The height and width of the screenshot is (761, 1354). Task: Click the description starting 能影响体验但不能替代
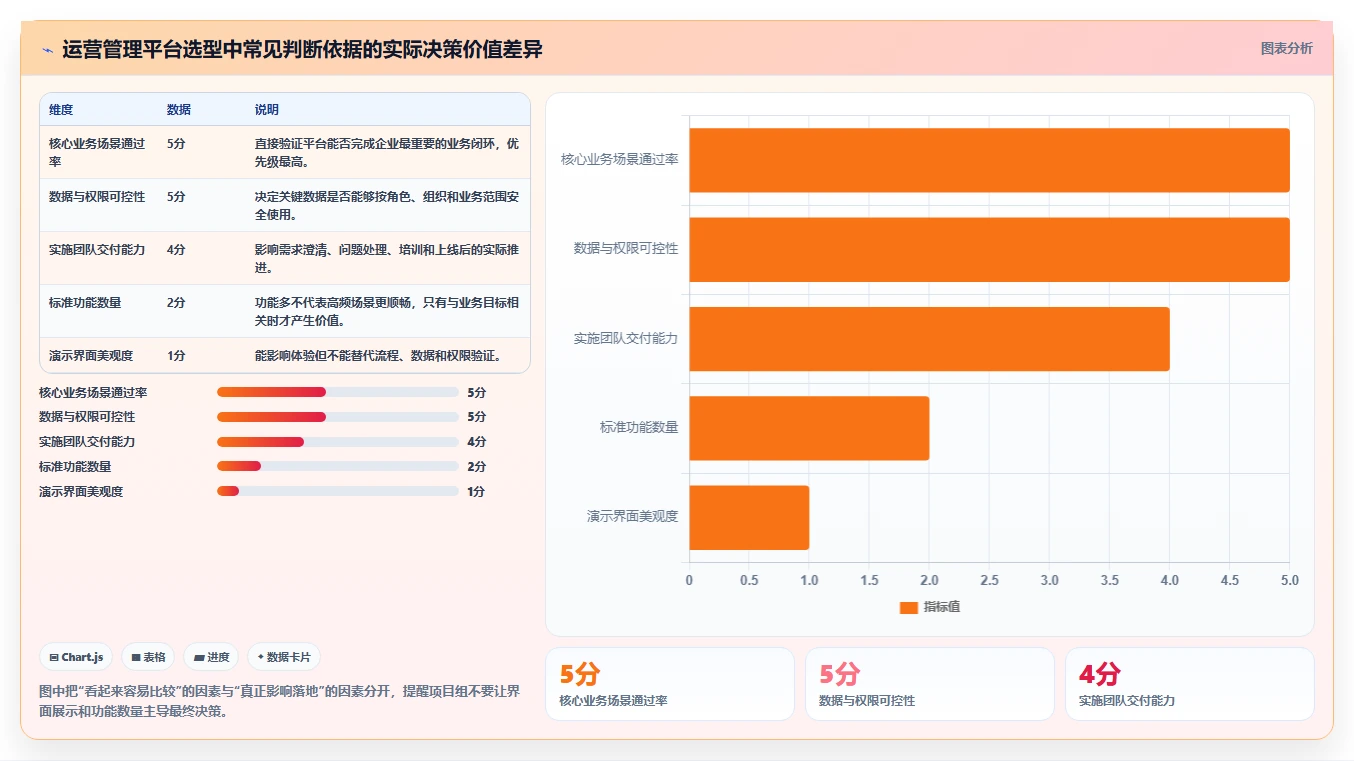pos(378,356)
